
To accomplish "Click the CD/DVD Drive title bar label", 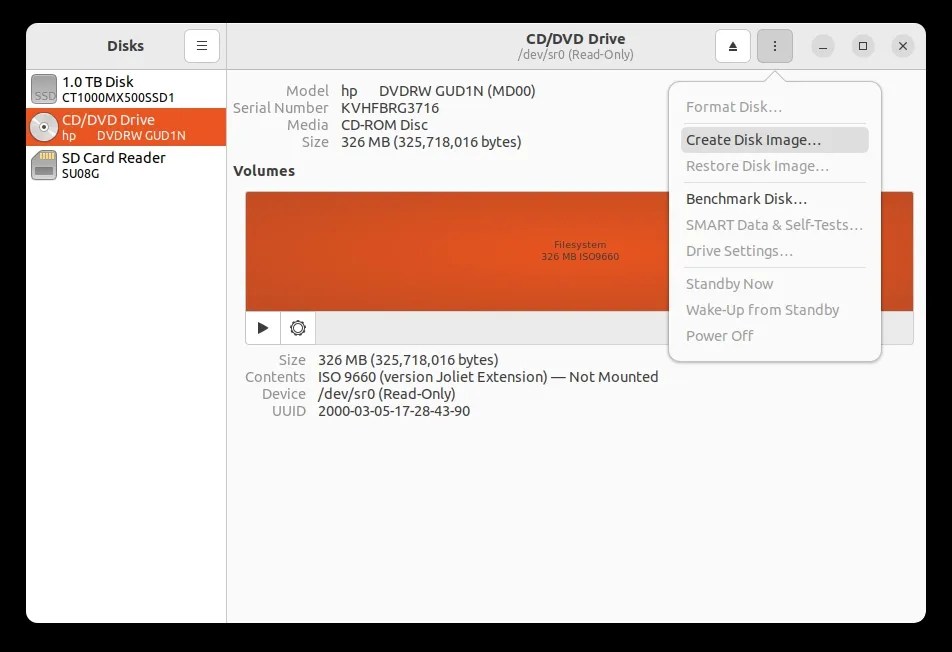I will click(x=575, y=38).
